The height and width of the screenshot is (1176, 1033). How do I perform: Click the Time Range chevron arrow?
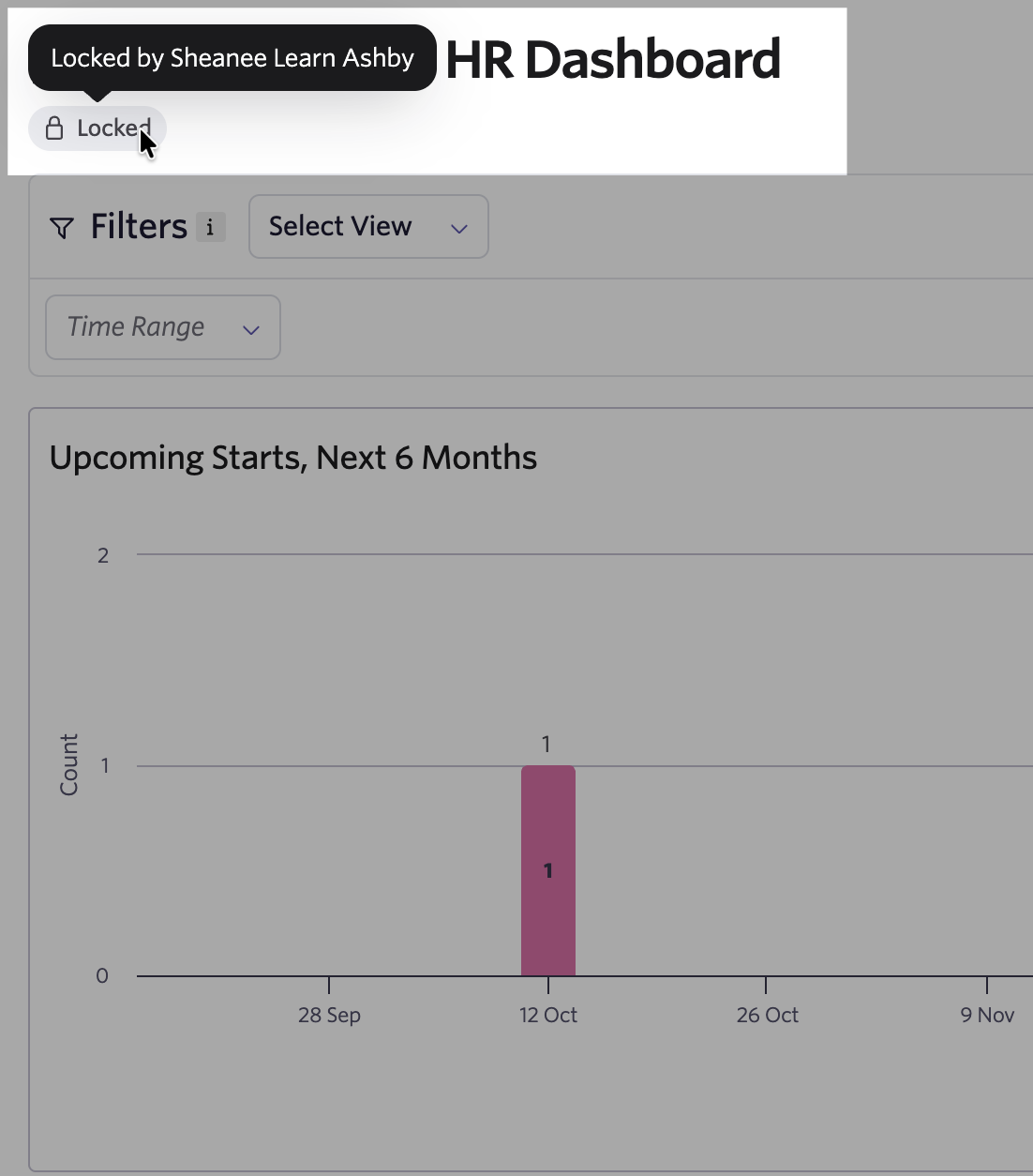coord(251,329)
